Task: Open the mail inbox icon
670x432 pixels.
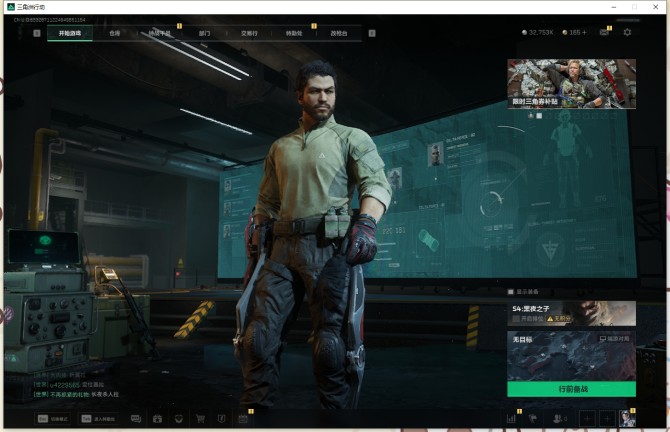Action: [604, 32]
